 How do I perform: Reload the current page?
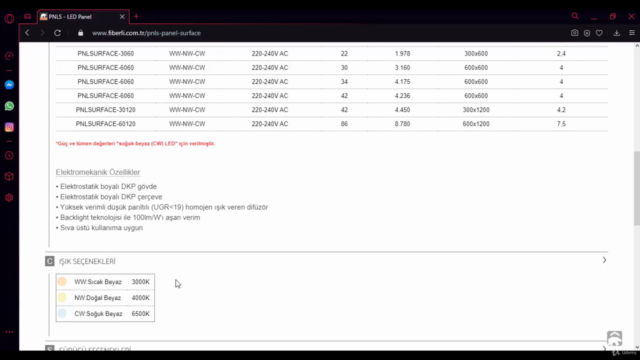pos(57,33)
